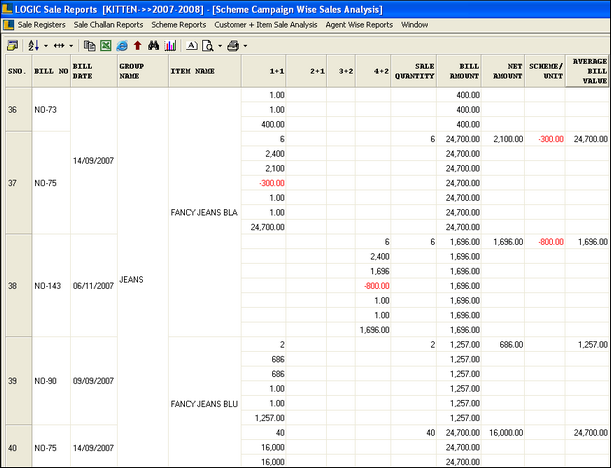Click the SNO. column header

(19, 71)
